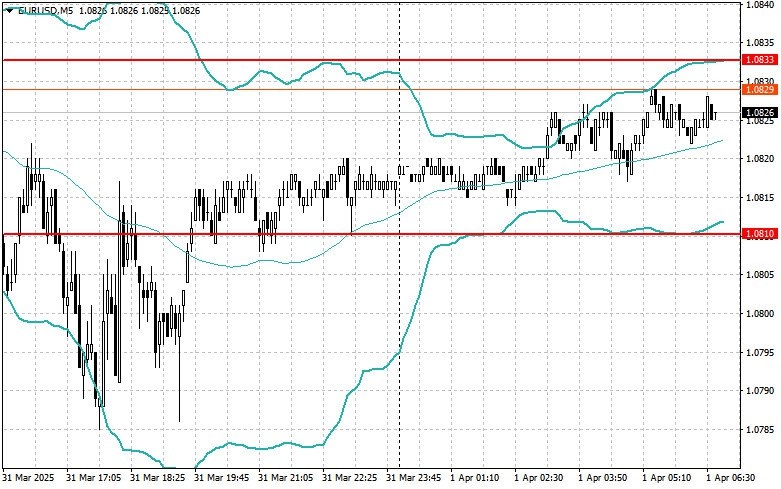
Task: Select the red 1.0833 price label
Action: (759, 60)
